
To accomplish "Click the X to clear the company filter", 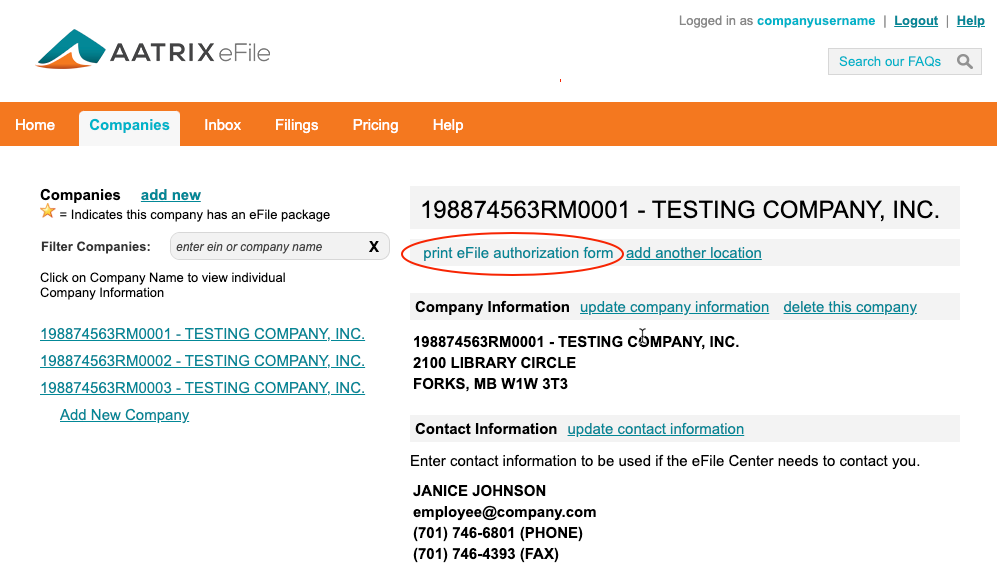I will tap(374, 246).
